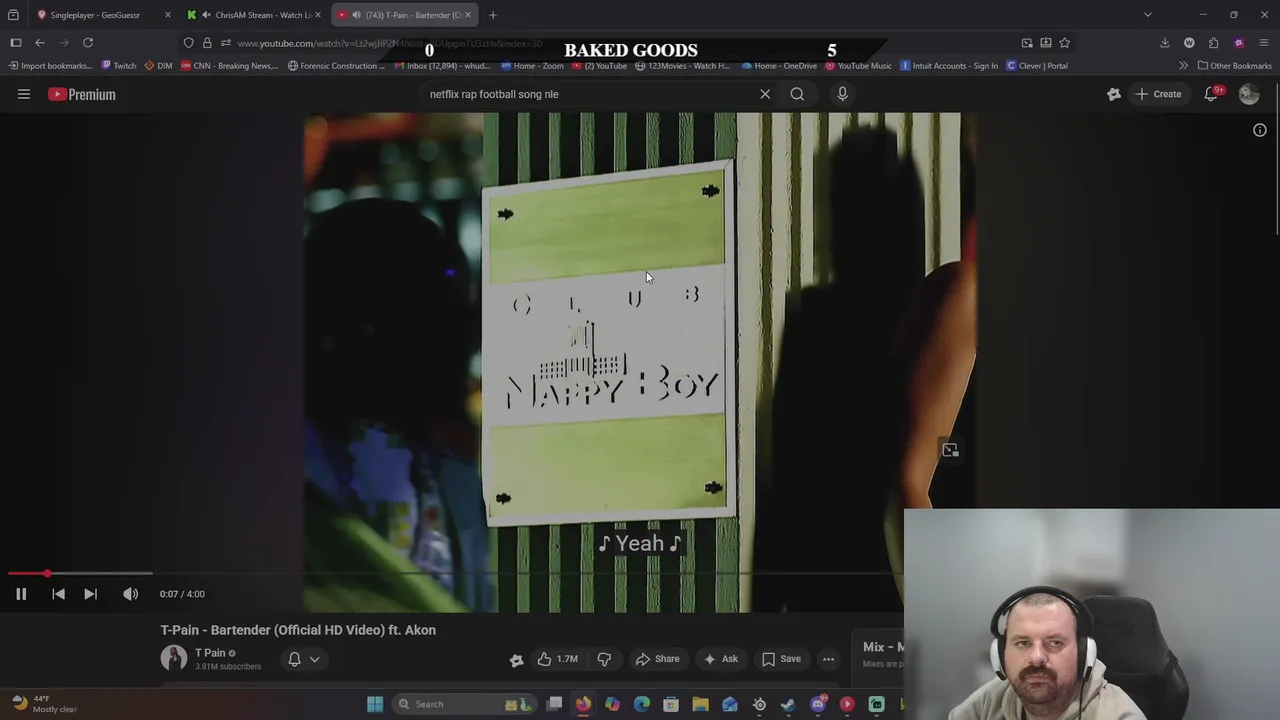Open T Pain channel name link

point(210,653)
